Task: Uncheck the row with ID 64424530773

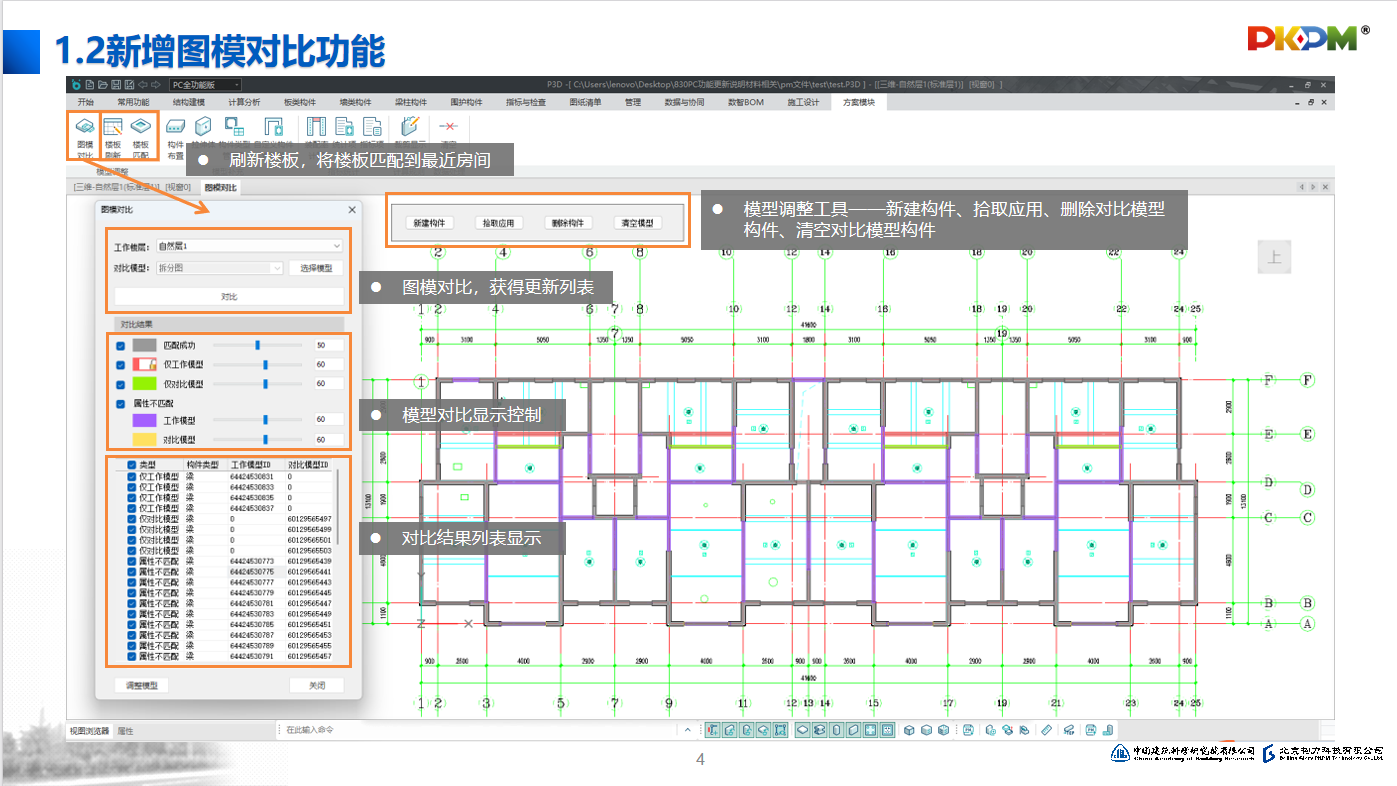Action: coord(132,561)
